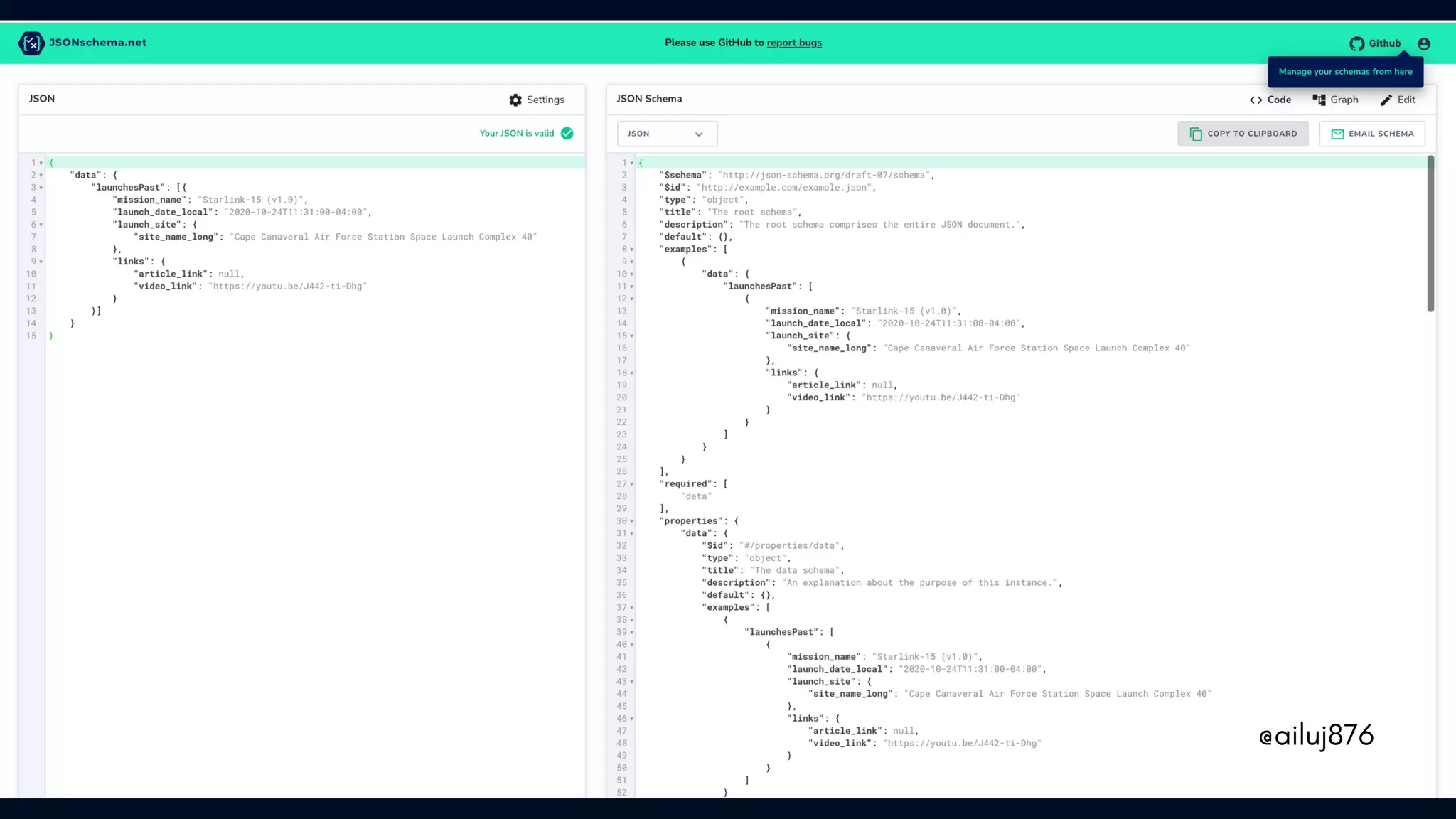Collapse the properties fold arrow on schema line 30
The image size is (1456, 819).
(x=631, y=521)
